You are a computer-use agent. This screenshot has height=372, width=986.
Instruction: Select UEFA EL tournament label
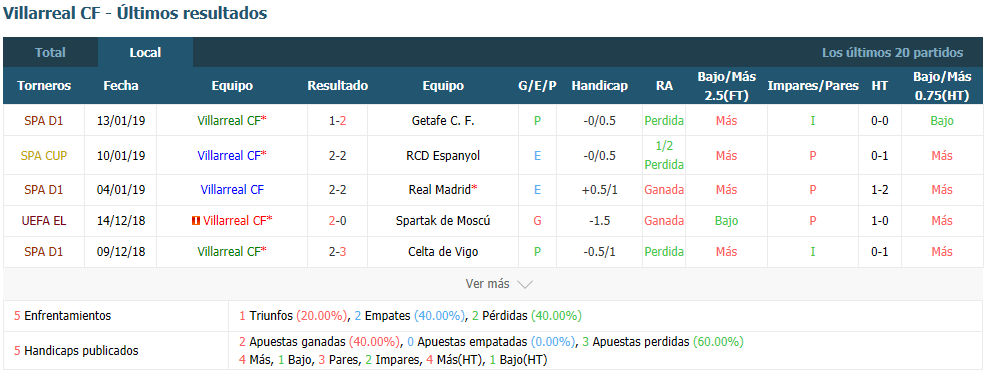[x=44, y=221]
